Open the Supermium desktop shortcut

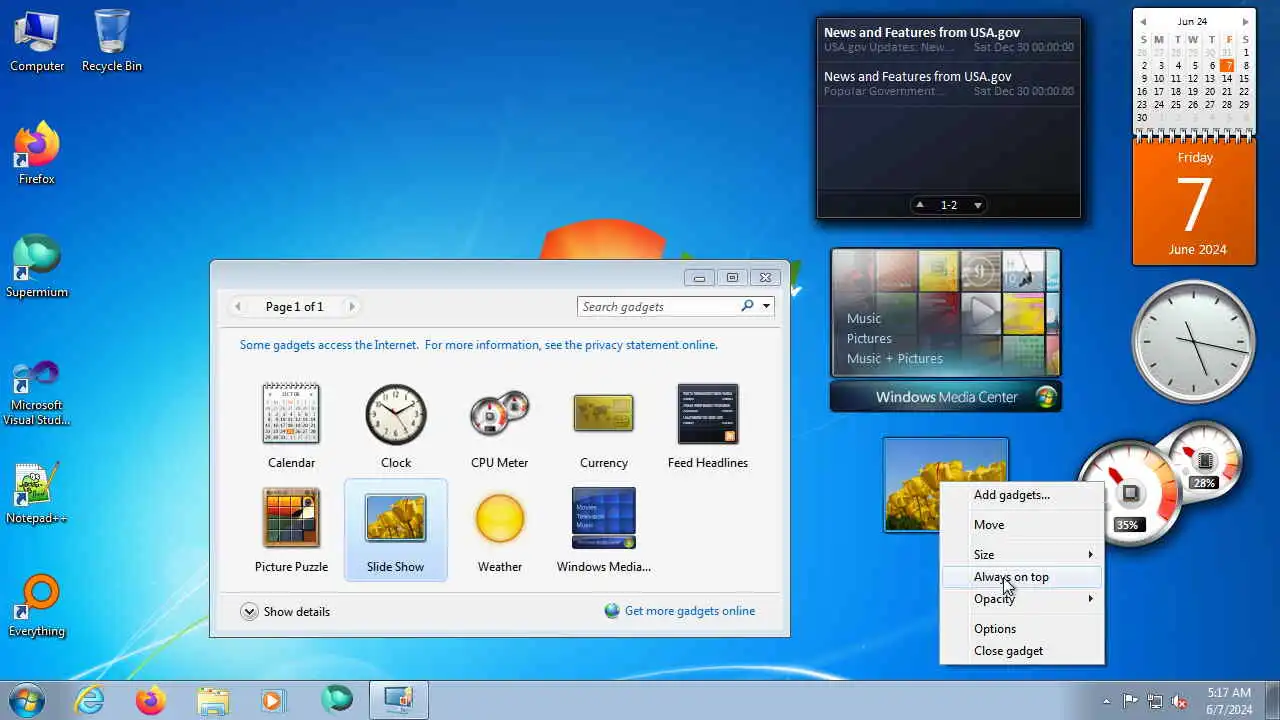tap(37, 267)
